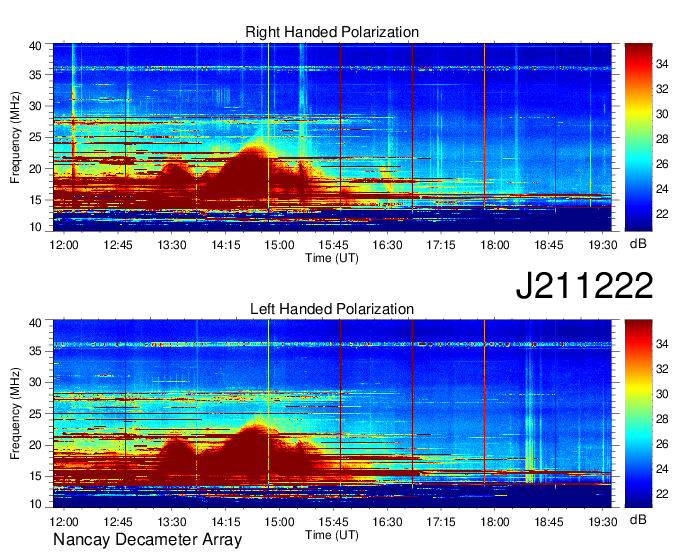Image resolution: width=680 pixels, height=552 pixels.
Task: Click the "Left Handed Polarization" plot title
Action: pos(332,309)
